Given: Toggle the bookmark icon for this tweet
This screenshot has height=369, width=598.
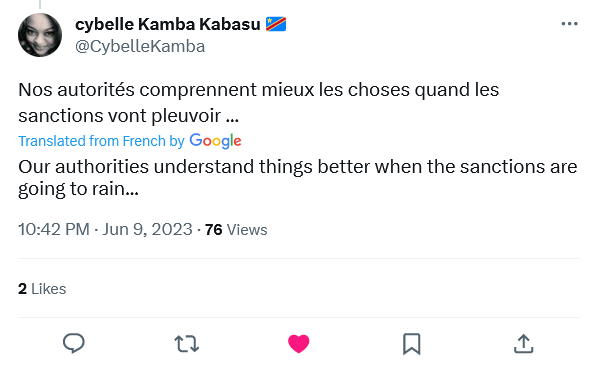Looking at the screenshot, I should tap(412, 344).
